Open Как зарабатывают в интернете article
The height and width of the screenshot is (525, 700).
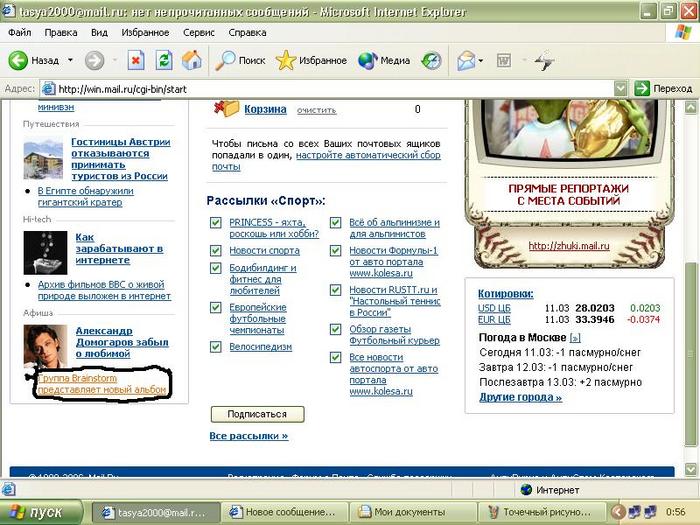click(x=119, y=249)
